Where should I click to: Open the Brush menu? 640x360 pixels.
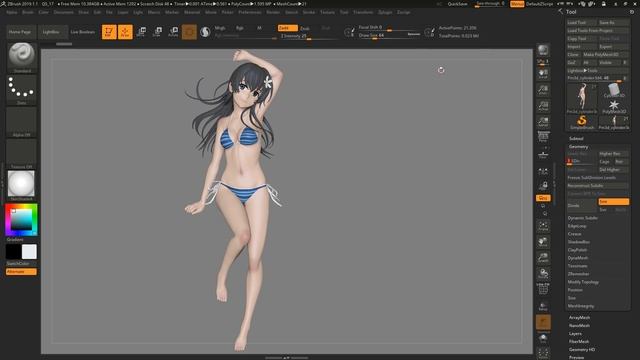[28, 12]
